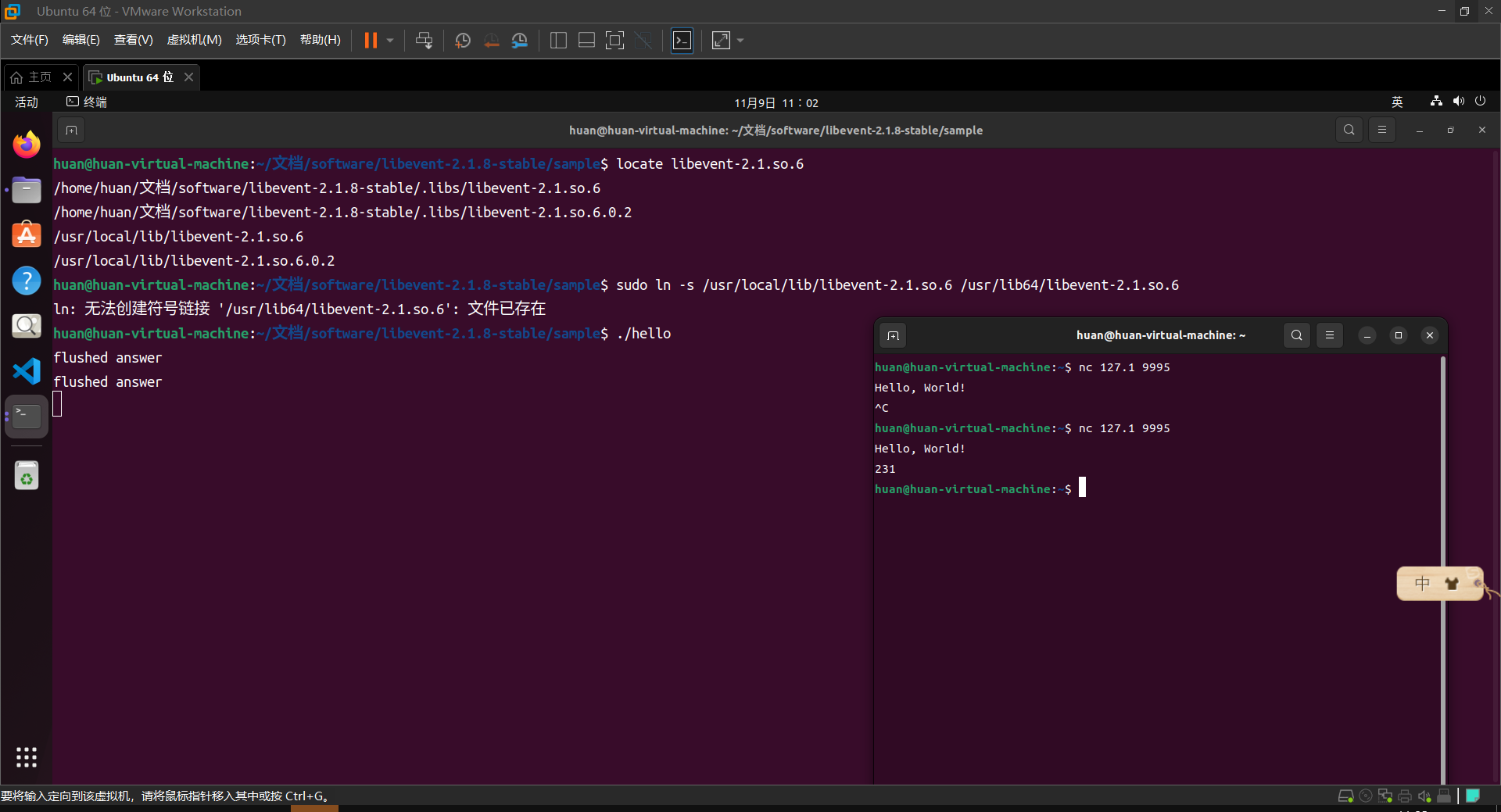Toggle the console view button
This screenshot has height=812, width=1501.
click(x=682, y=41)
